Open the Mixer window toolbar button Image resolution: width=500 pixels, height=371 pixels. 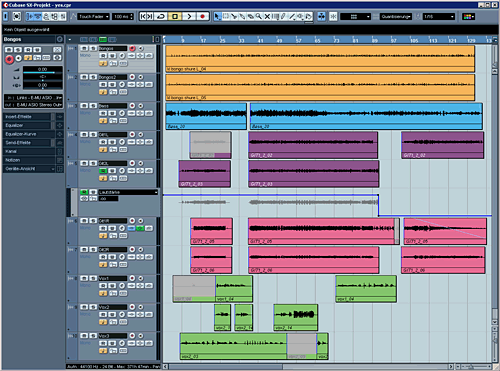pyautogui.click(x=63, y=16)
